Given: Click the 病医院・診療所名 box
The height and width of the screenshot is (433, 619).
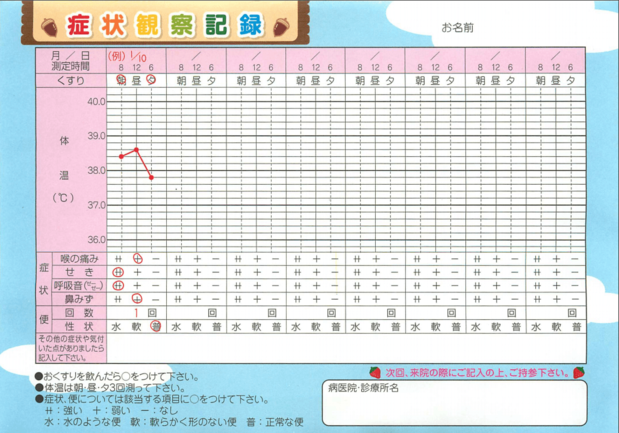Looking at the screenshot, I should 454,403.
